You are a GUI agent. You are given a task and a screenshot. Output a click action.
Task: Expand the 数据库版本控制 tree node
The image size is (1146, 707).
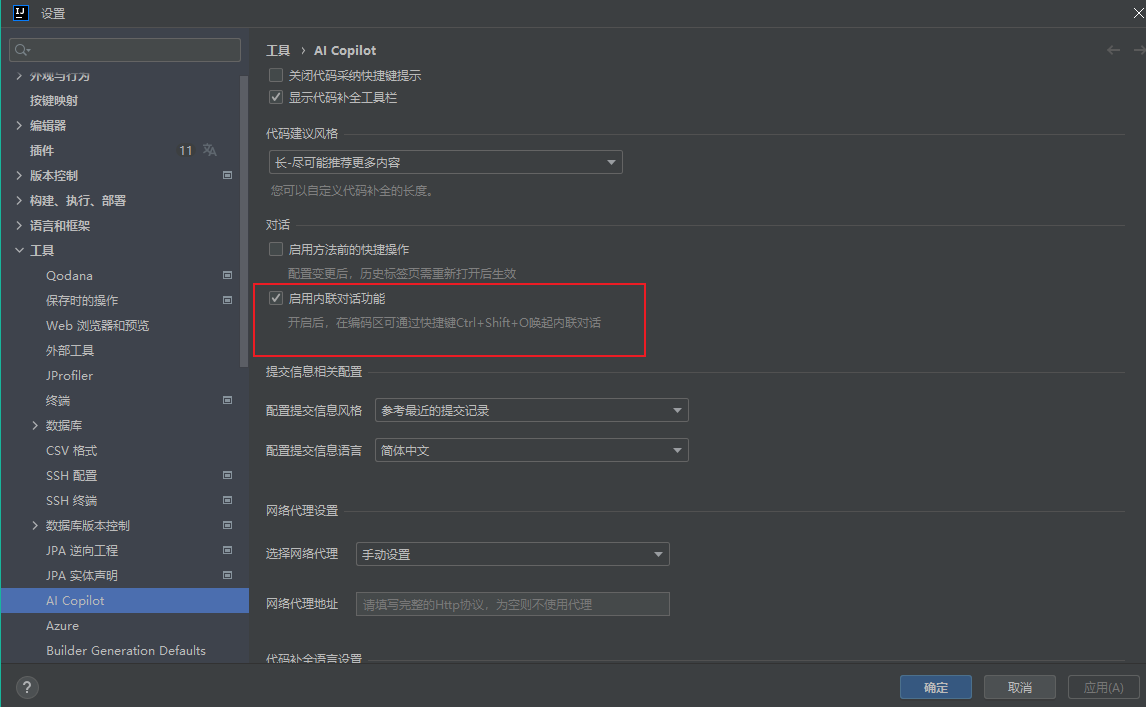pos(35,526)
